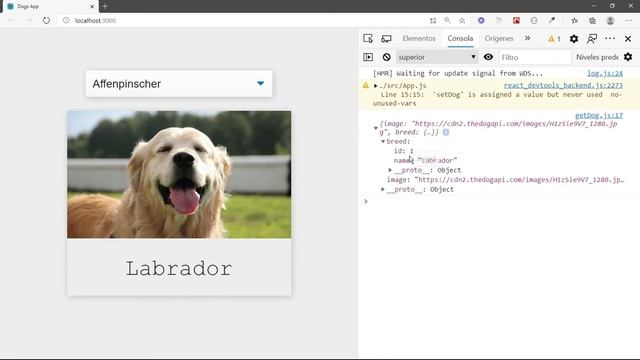Open the Collections icon

[592, 20]
